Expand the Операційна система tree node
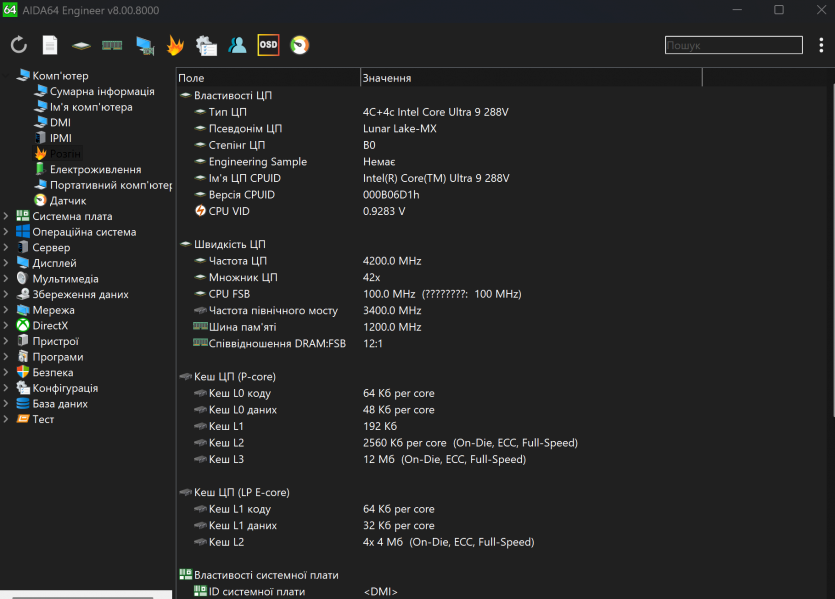 point(7,232)
